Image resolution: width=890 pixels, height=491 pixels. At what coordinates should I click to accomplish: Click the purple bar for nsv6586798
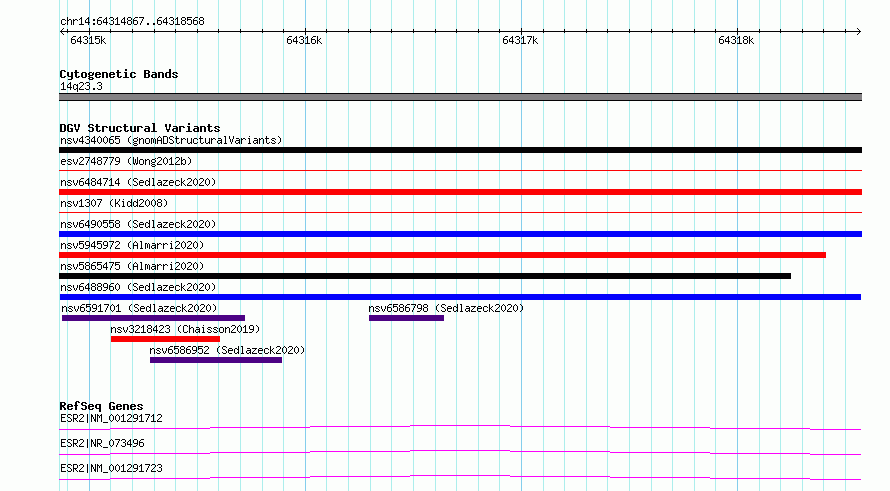[406, 318]
